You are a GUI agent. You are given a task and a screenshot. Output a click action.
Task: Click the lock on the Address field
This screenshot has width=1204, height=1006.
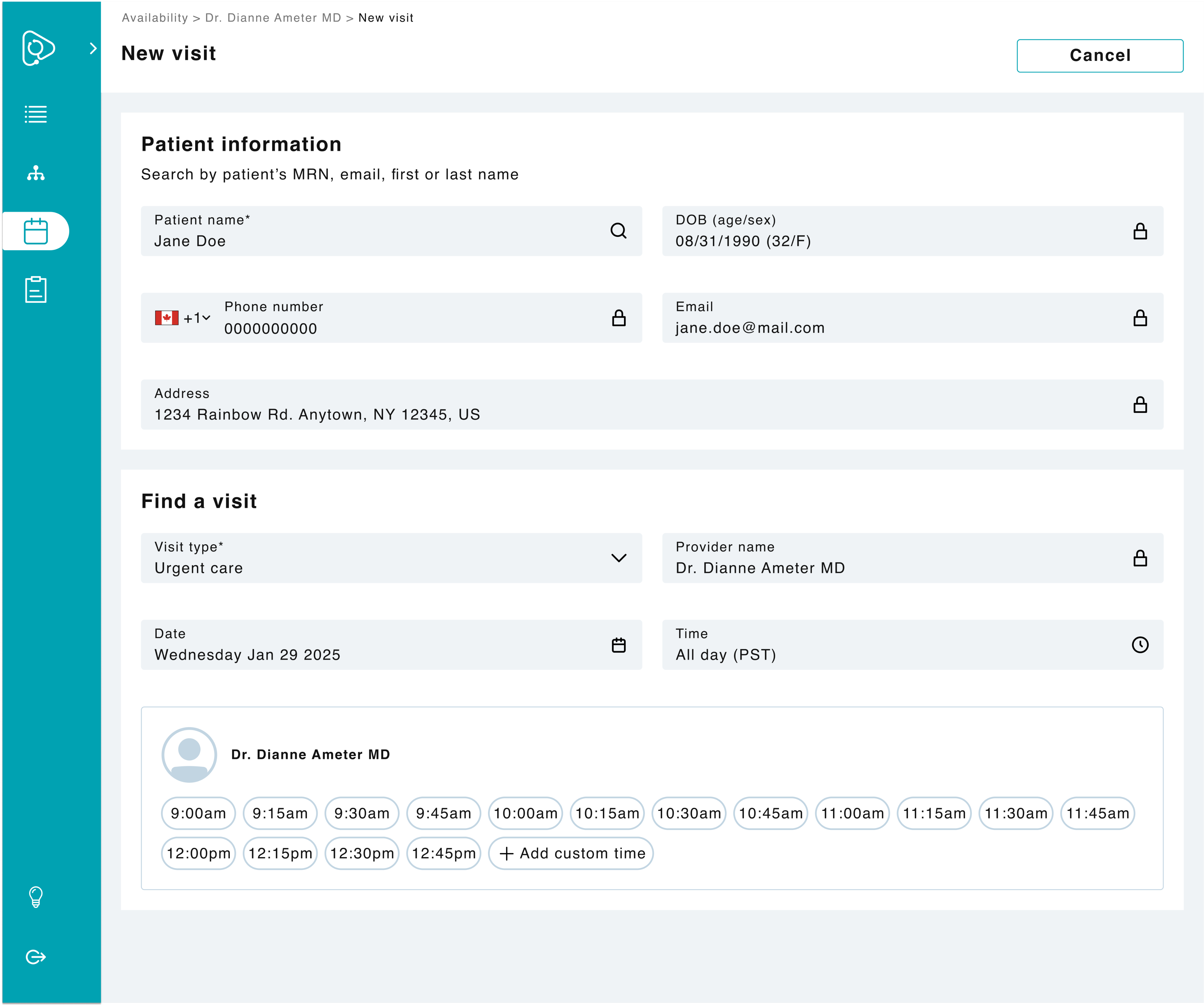click(x=1140, y=405)
